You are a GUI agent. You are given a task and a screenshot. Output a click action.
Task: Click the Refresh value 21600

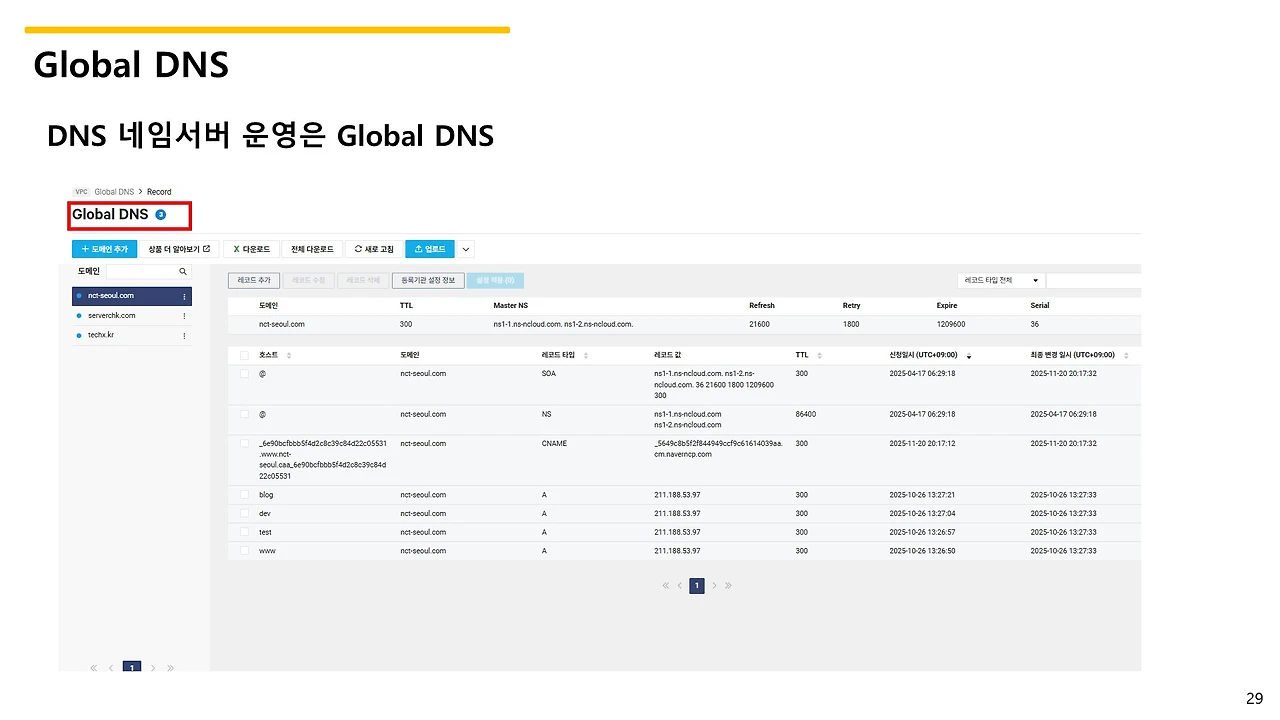click(x=760, y=325)
